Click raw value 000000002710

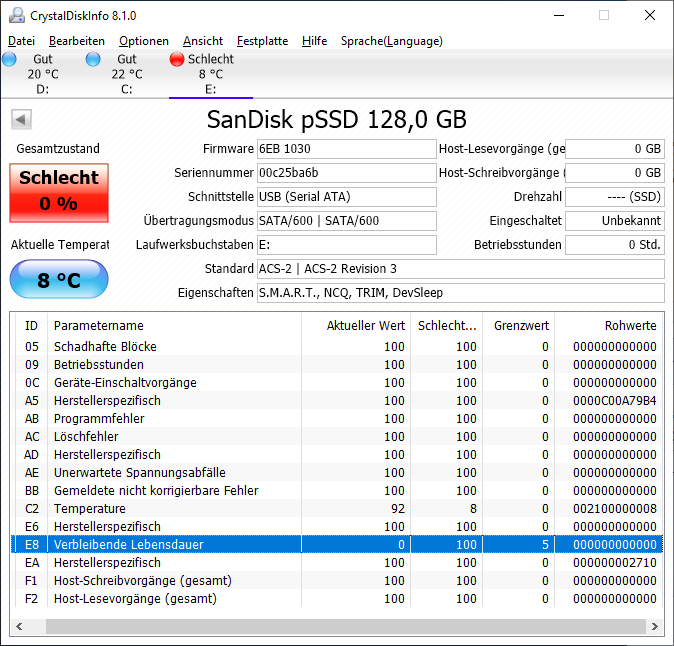point(615,563)
